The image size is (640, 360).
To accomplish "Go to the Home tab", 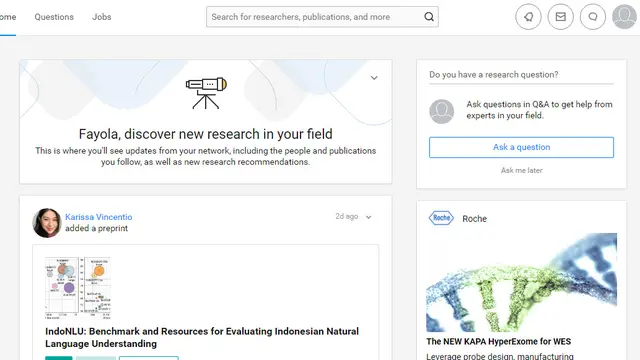I will pyautogui.click(x=8, y=17).
